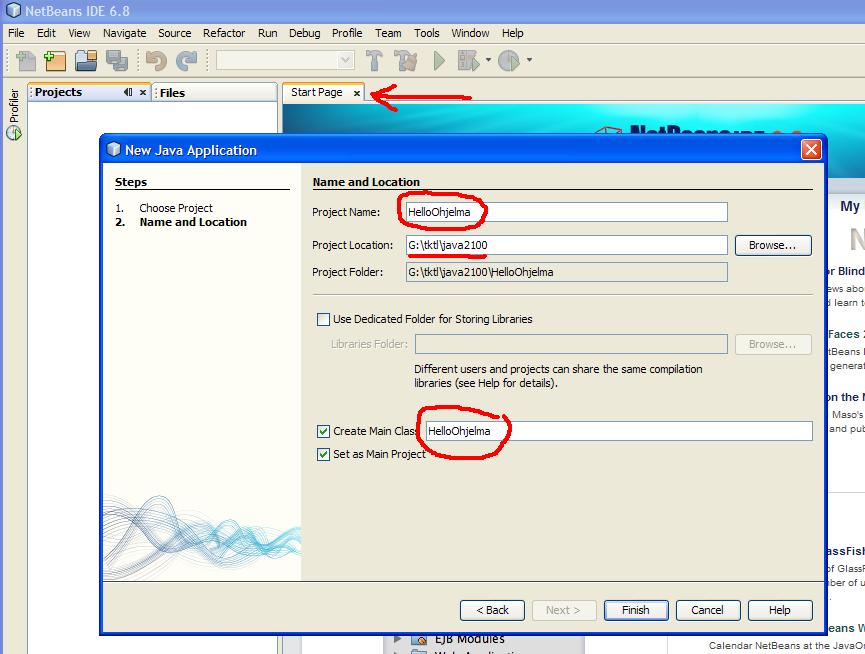Close the New Java Application dialog

tap(811, 149)
